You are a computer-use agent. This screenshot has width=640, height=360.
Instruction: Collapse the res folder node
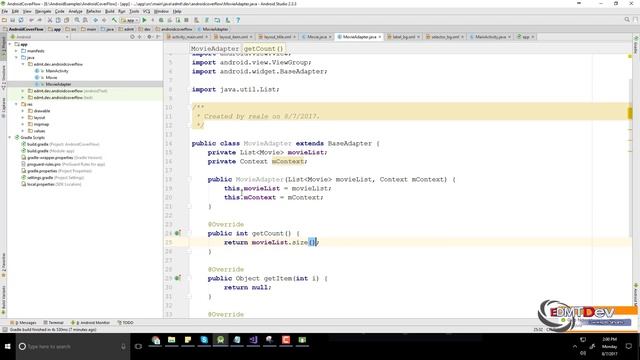point(17,104)
